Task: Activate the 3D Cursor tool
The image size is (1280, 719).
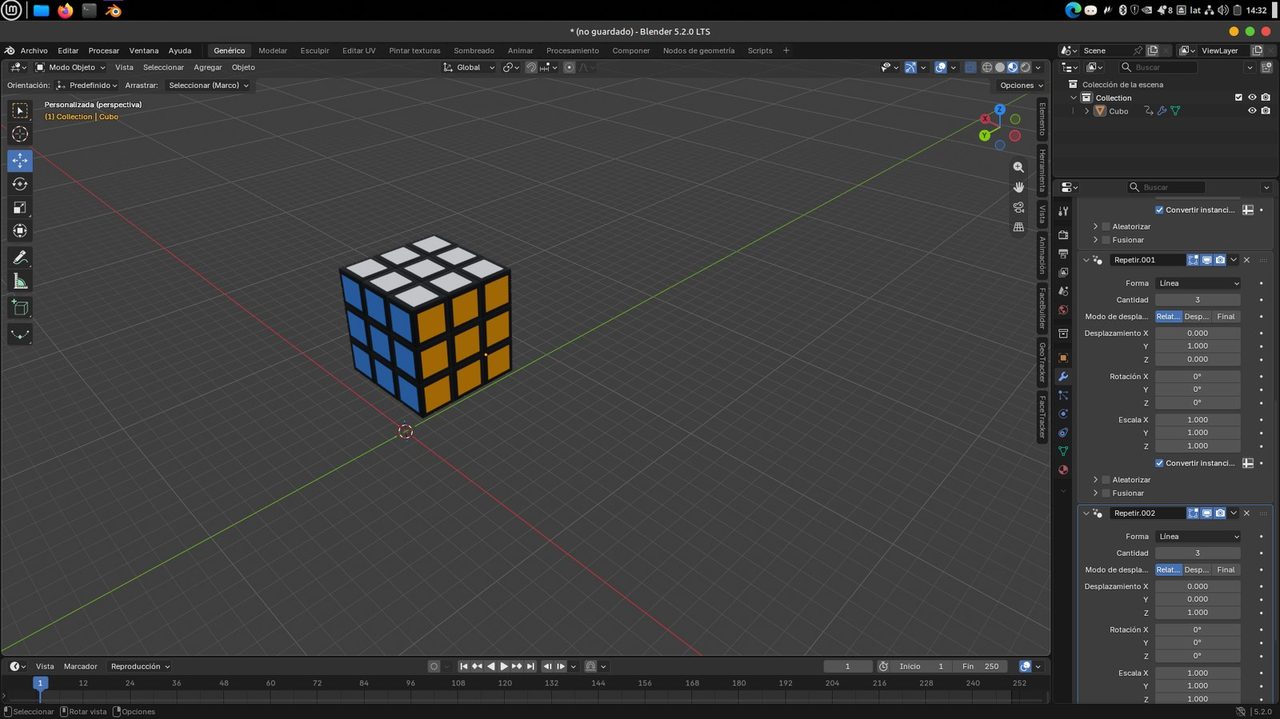Action: click(20, 134)
